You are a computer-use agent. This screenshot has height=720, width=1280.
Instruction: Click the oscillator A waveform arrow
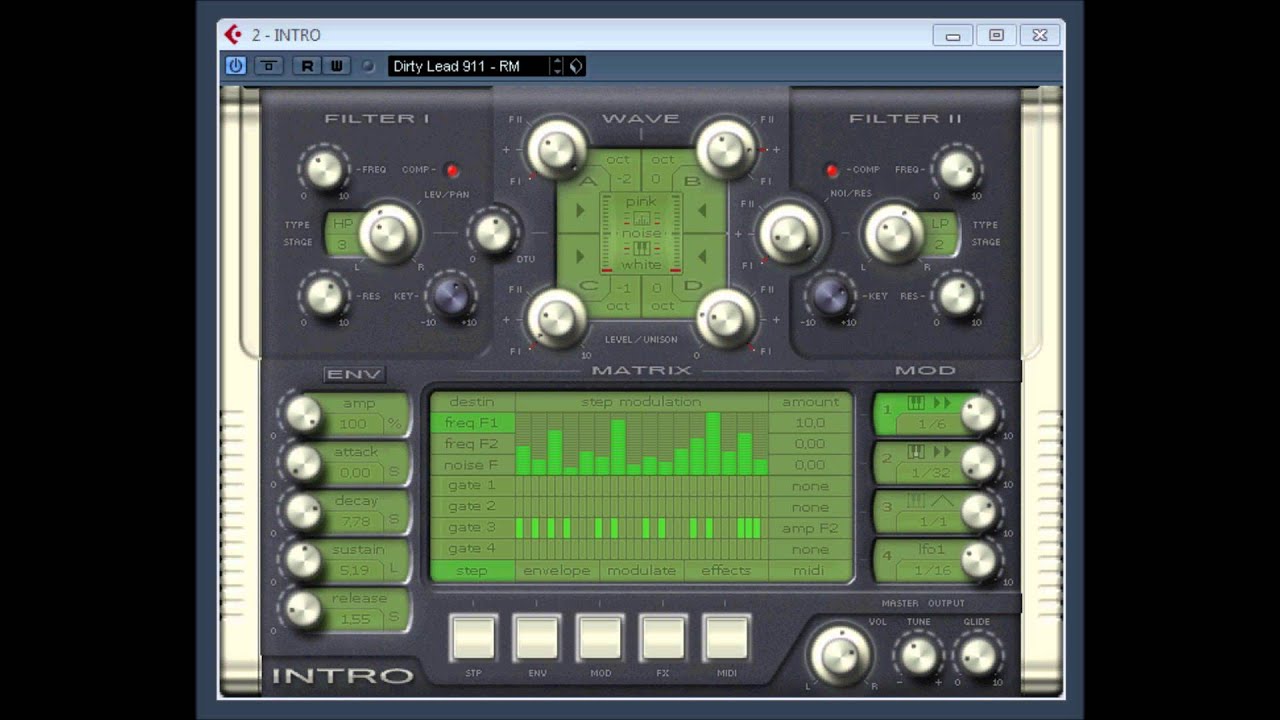pyautogui.click(x=580, y=210)
